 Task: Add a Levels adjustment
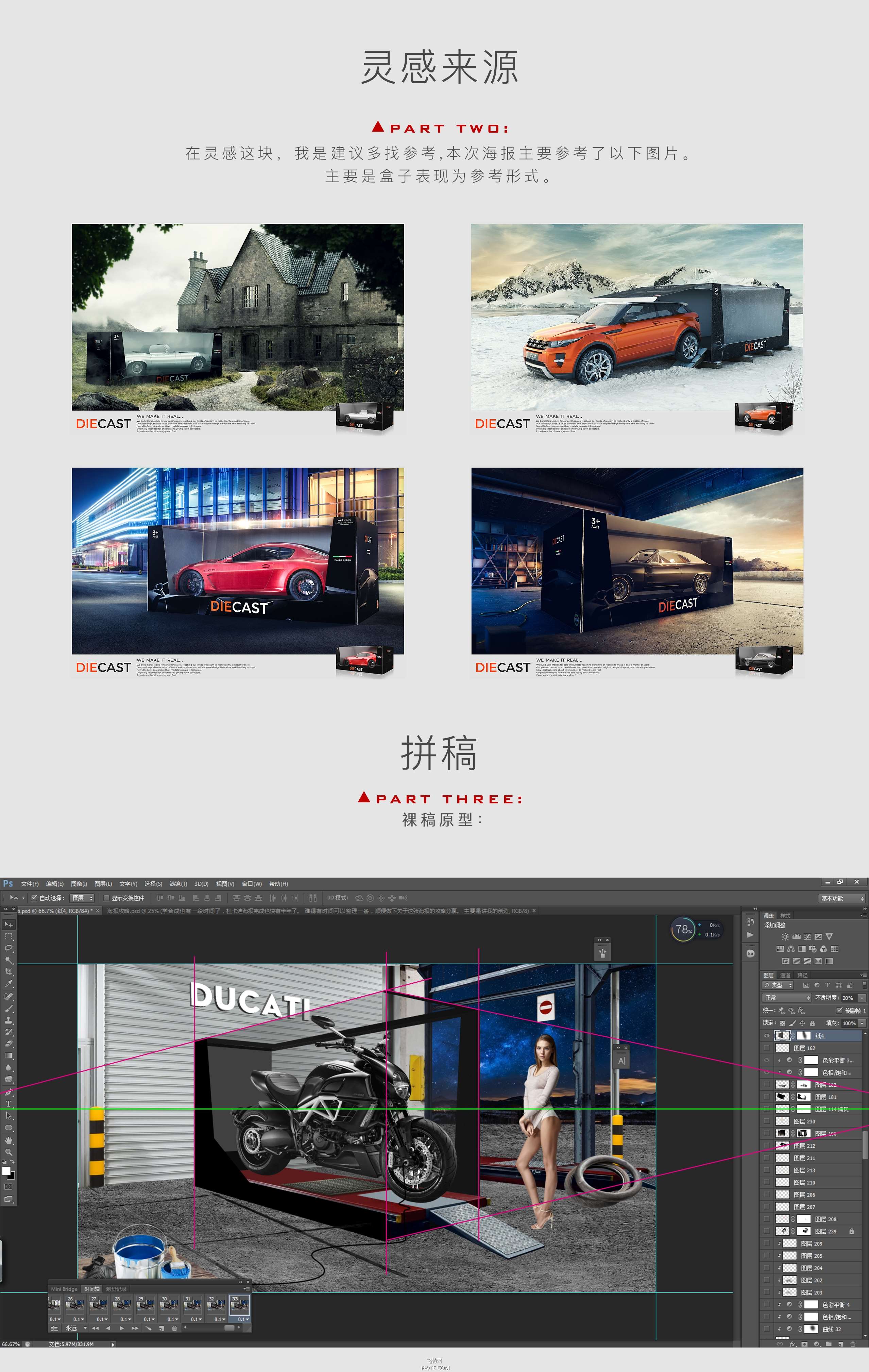click(x=797, y=937)
